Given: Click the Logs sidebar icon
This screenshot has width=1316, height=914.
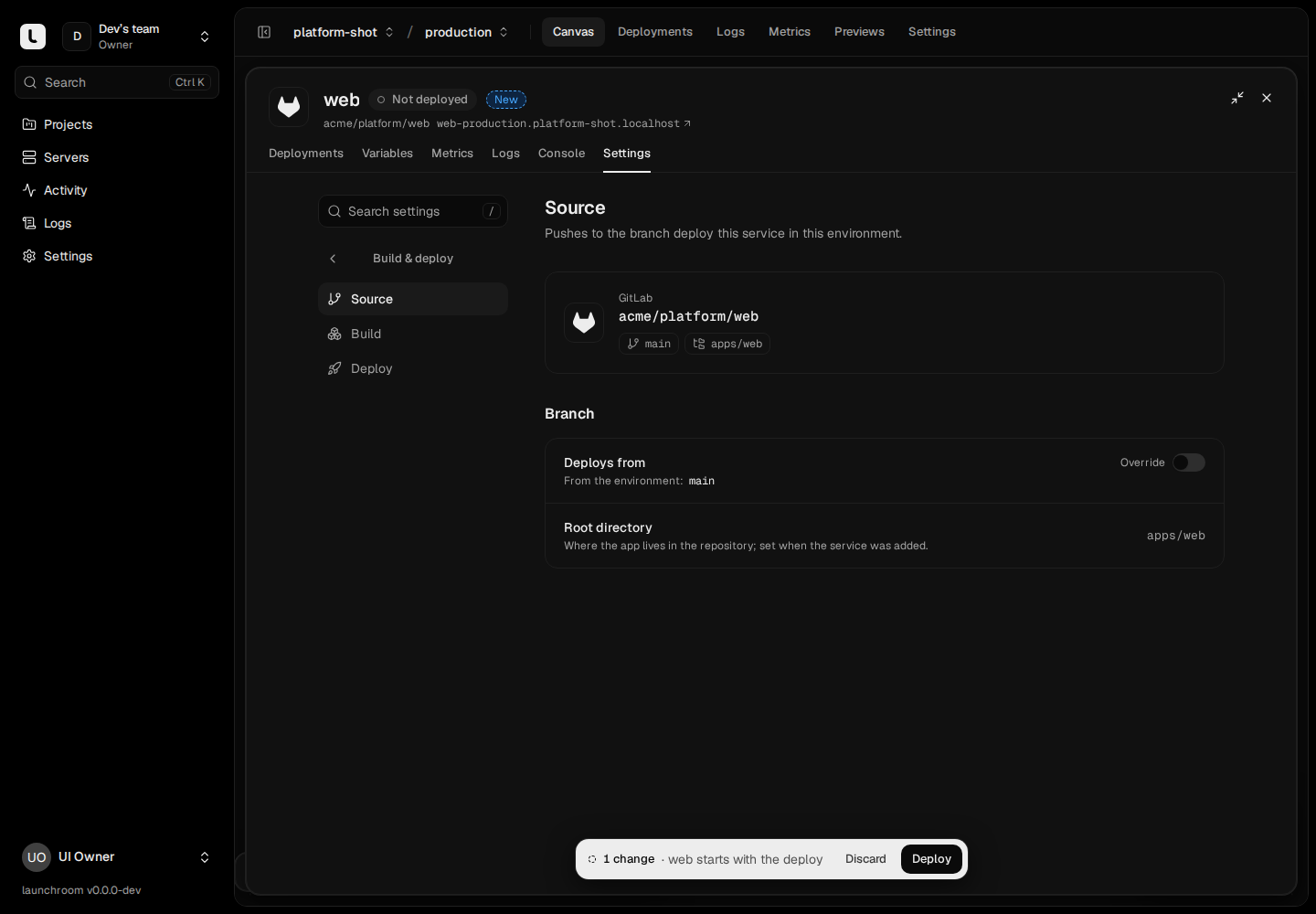Looking at the screenshot, I should 29,223.
